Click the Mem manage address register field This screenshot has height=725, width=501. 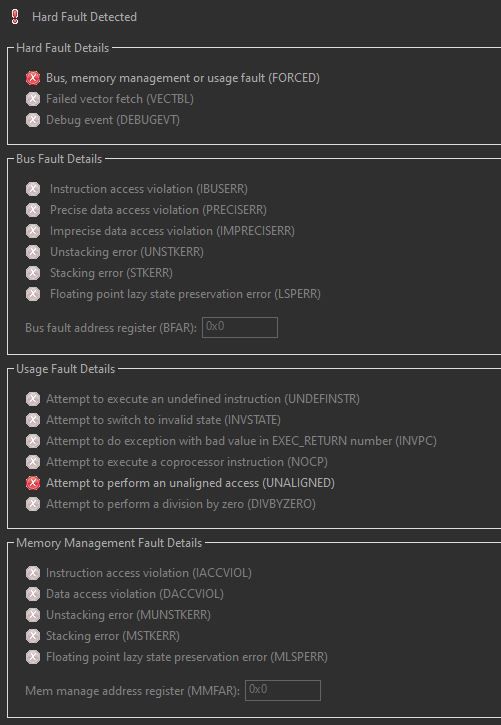282,690
